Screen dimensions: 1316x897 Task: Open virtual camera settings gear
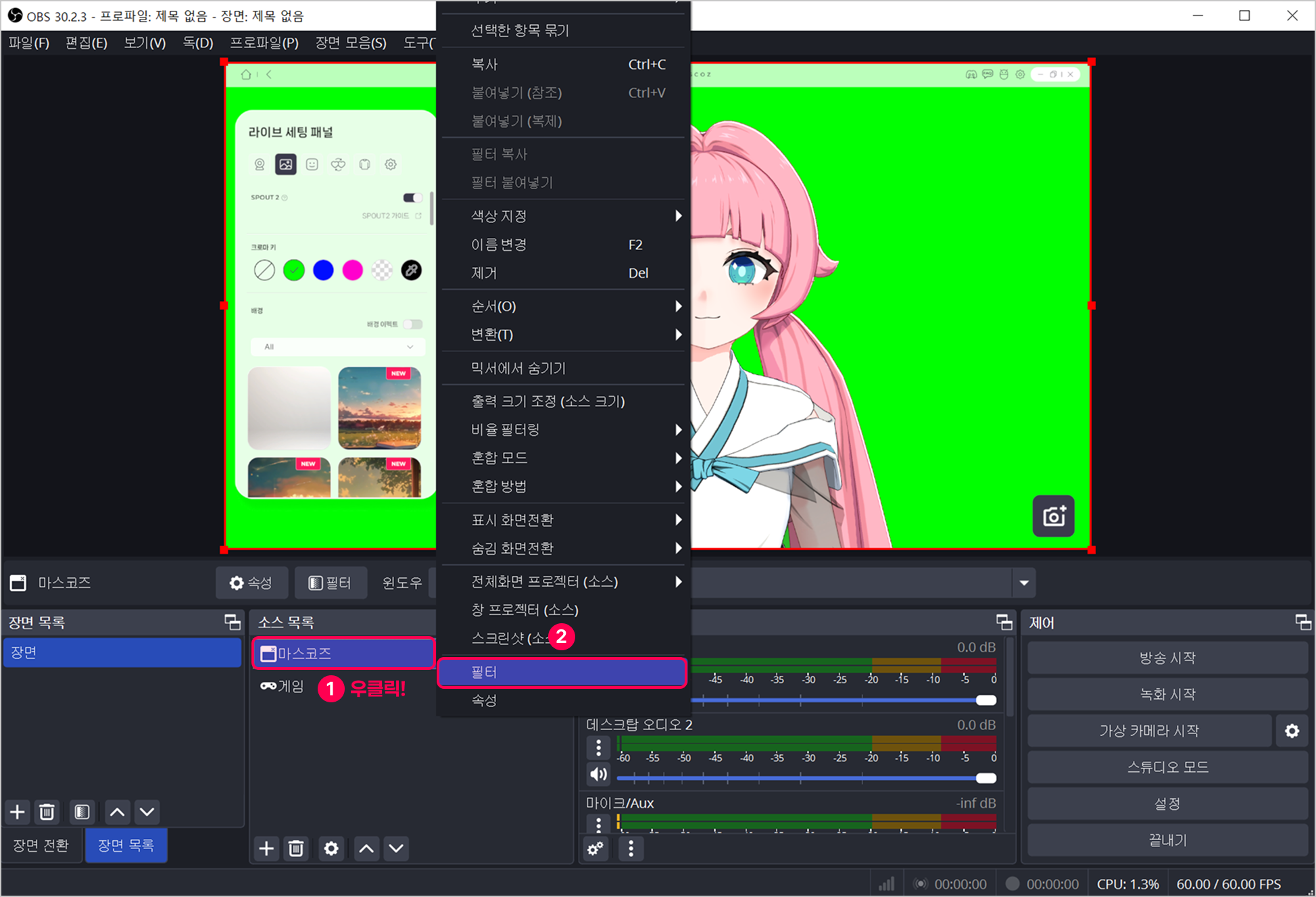1292,731
